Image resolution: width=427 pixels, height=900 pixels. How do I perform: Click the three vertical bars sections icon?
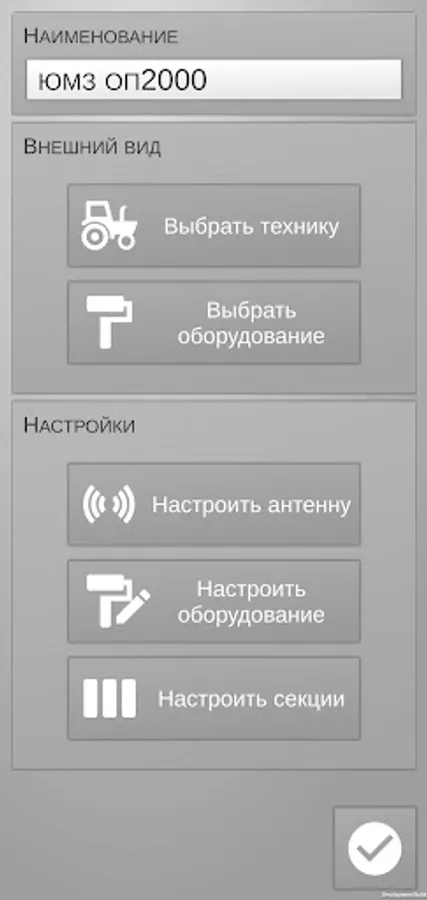pyautogui.click(x=110, y=698)
